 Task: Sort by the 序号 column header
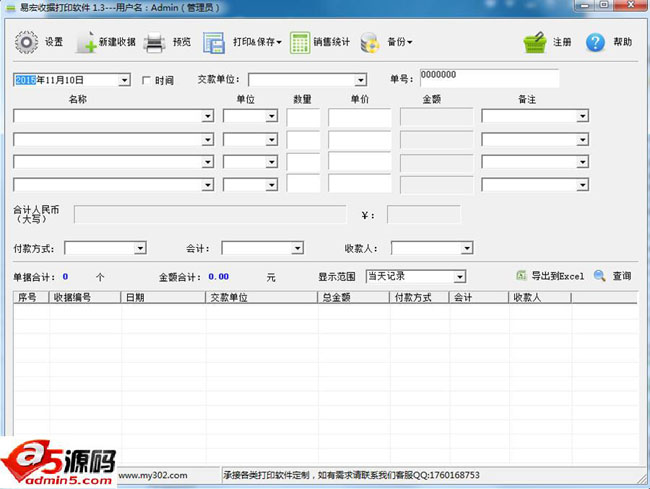click(32, 297)
